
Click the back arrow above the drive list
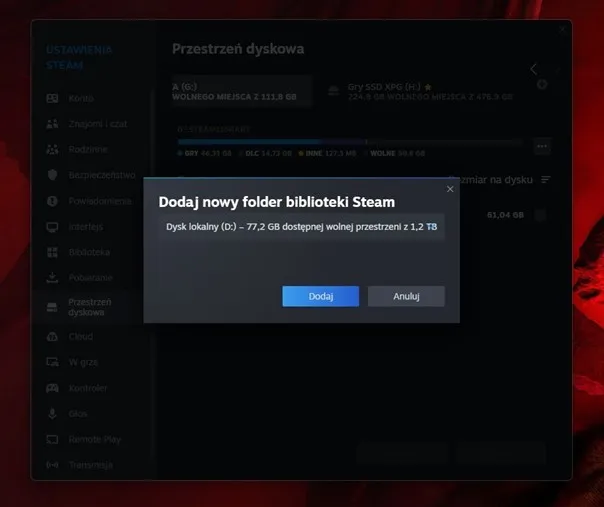pos(534,69)
